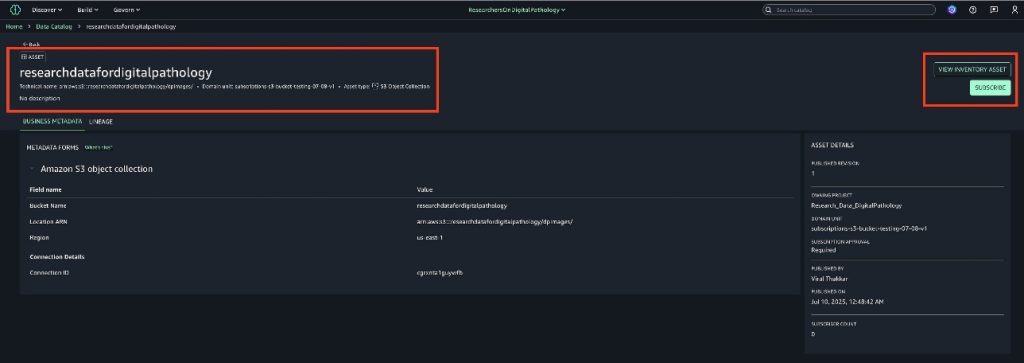Switch to the Business Metadata tab
The height and width of the screenshot is (363, 1024).
coord(52,121)
